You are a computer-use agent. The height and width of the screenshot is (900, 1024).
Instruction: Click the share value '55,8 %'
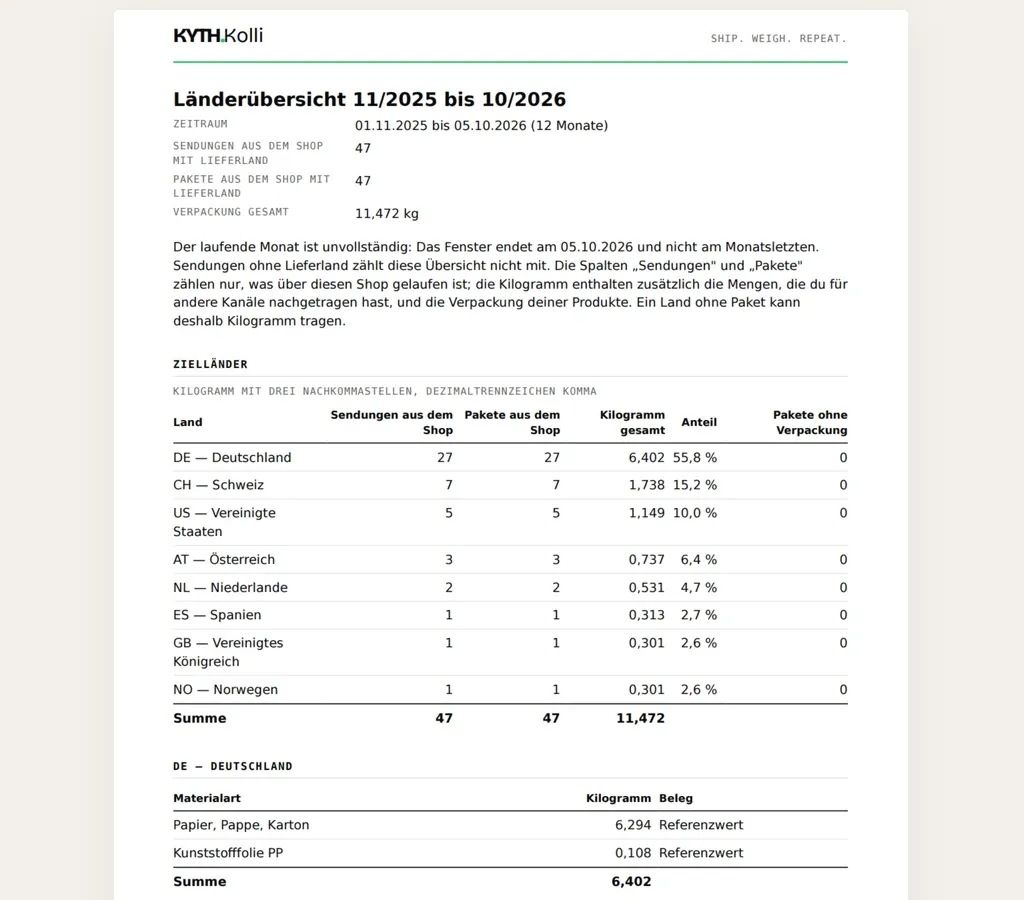[x=695, y=457]
